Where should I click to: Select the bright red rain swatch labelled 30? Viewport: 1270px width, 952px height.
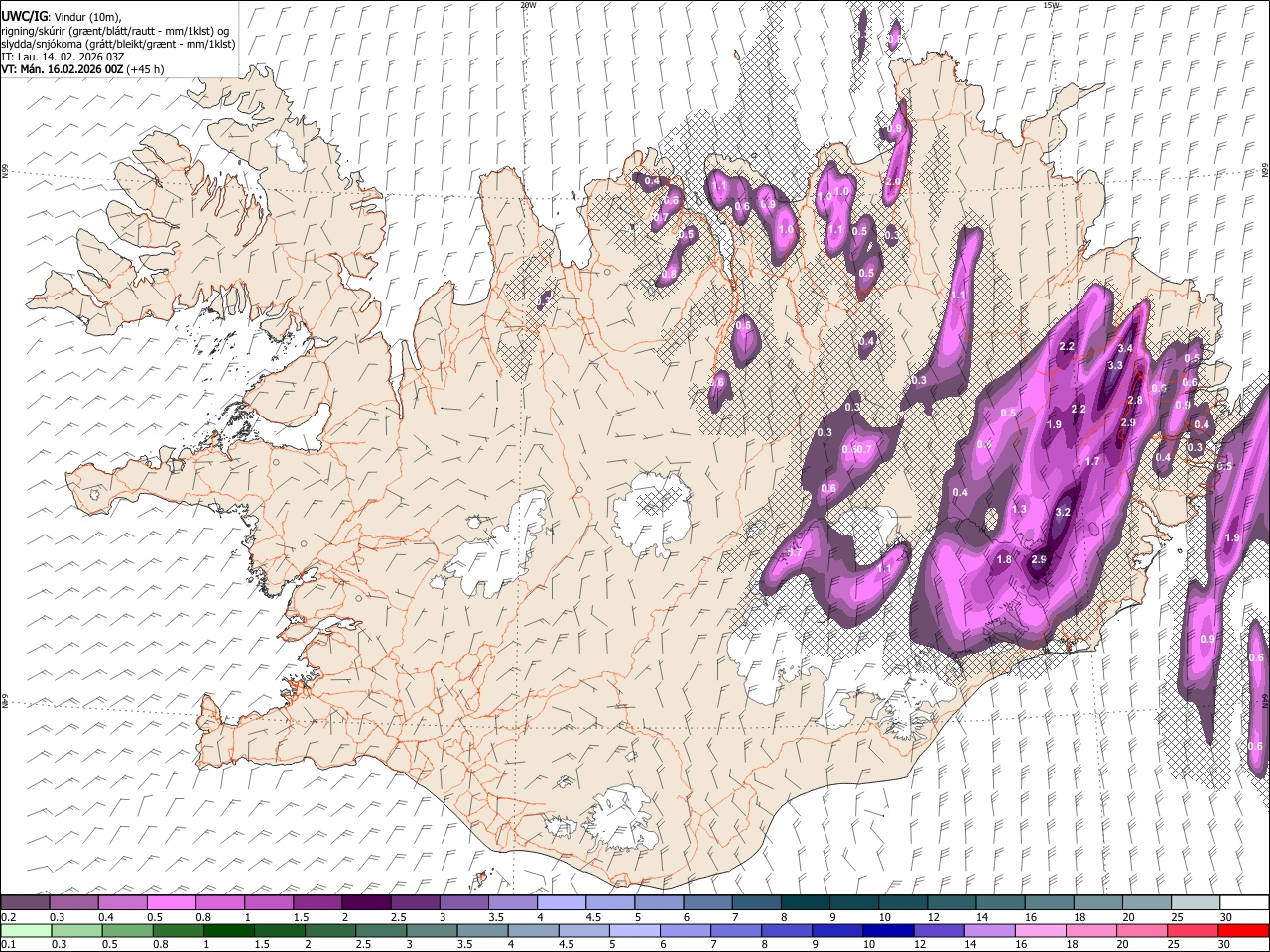pos(1243,930)
